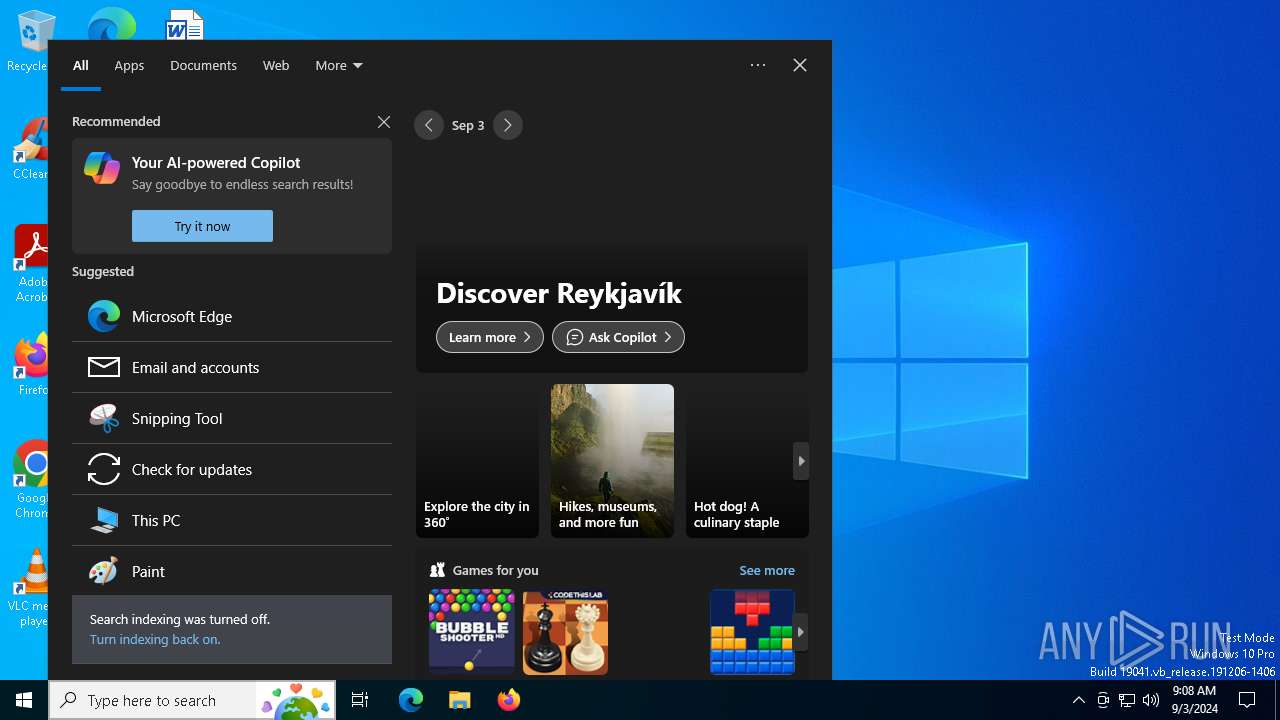Launch Edge from the taskbar
1280x720 pixels.
pos(411,700)
